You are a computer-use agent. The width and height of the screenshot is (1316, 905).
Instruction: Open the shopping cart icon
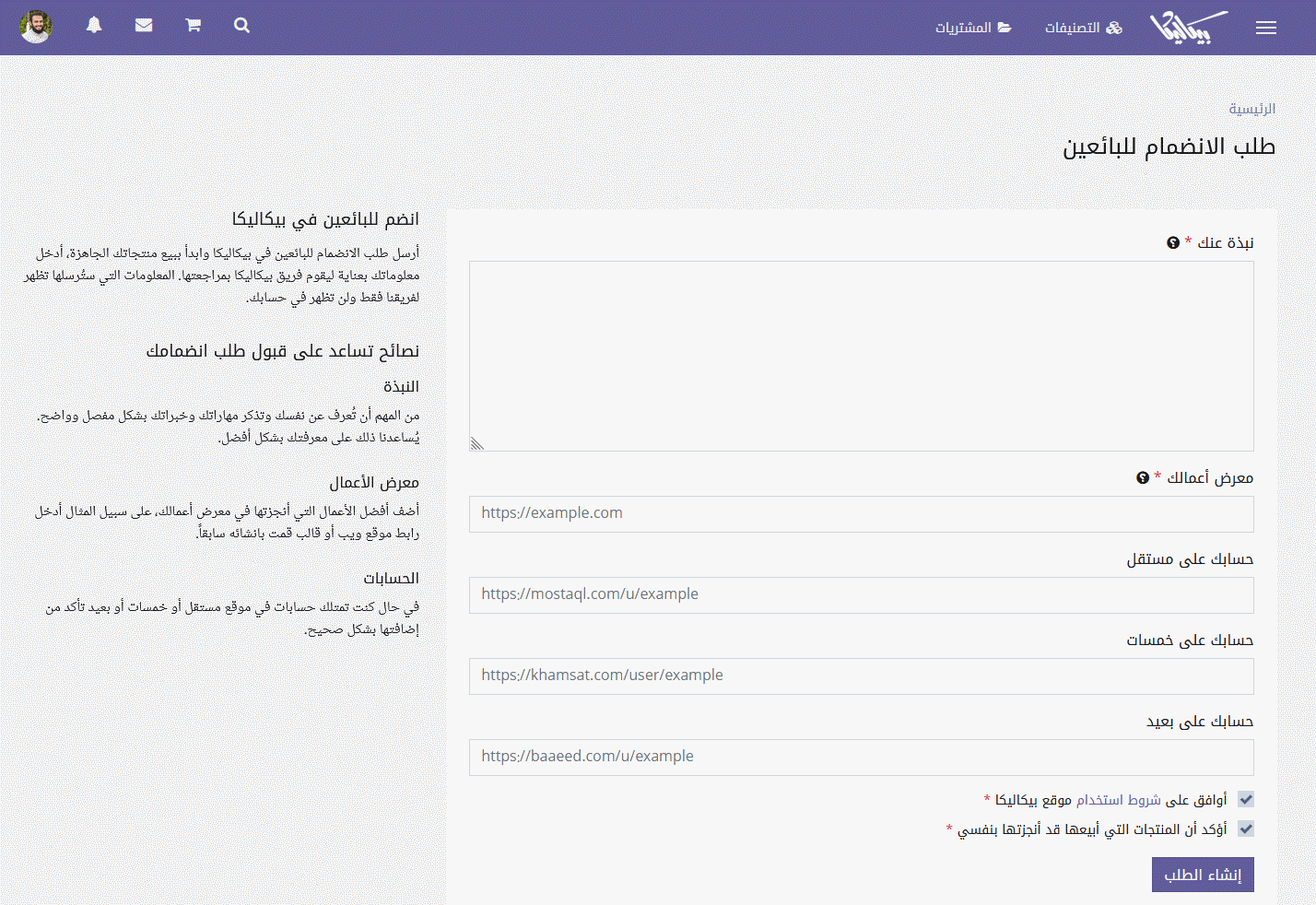pyautogui.click(x=193, y=26)
